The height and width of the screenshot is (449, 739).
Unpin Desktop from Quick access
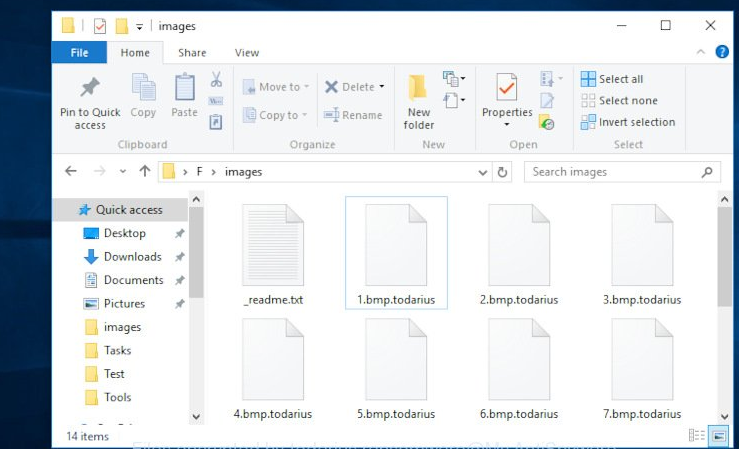180,234
